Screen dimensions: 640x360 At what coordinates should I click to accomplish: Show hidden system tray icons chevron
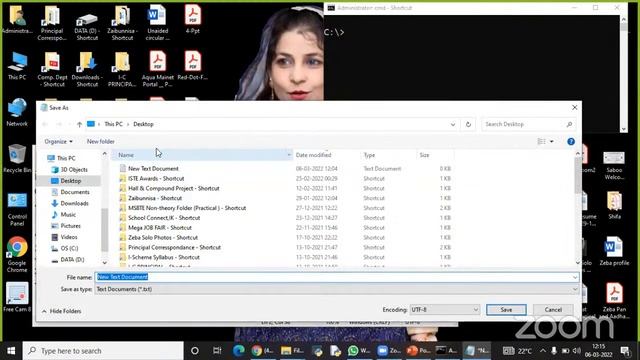pyautogui.click(x=542, y=351)
